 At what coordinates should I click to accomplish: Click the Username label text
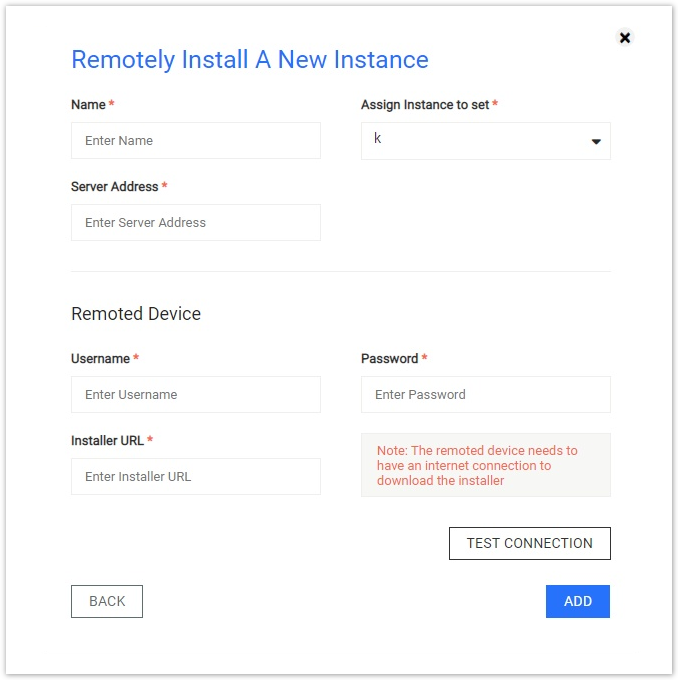(x=100, y=359)
